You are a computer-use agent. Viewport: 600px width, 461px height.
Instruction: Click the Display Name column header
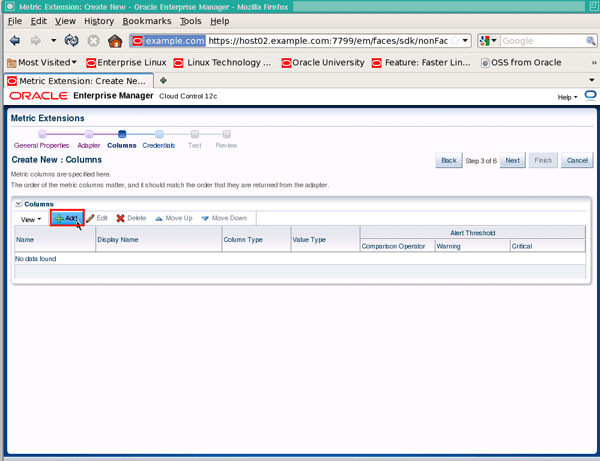tap(158, 239)
